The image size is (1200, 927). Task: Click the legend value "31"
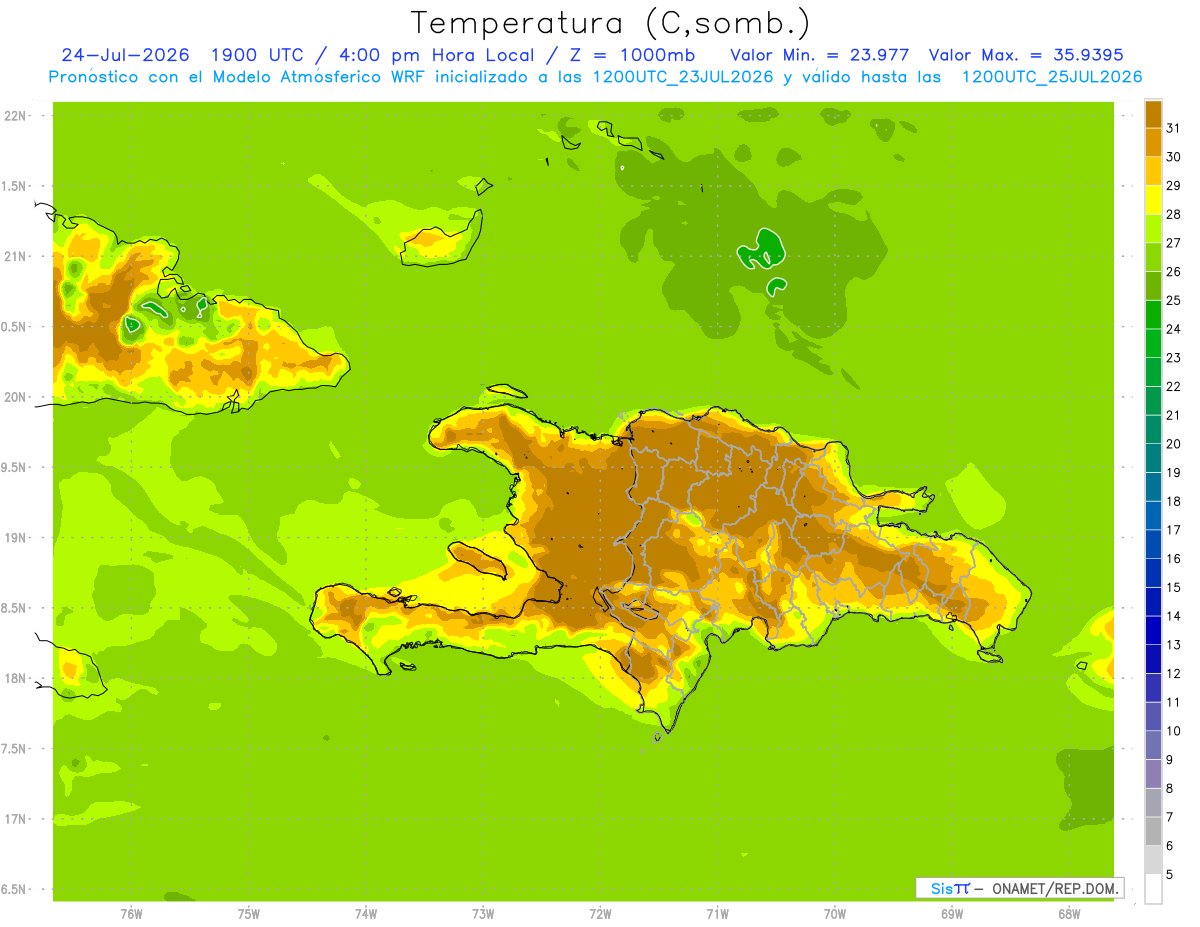tap(1173, 127)
